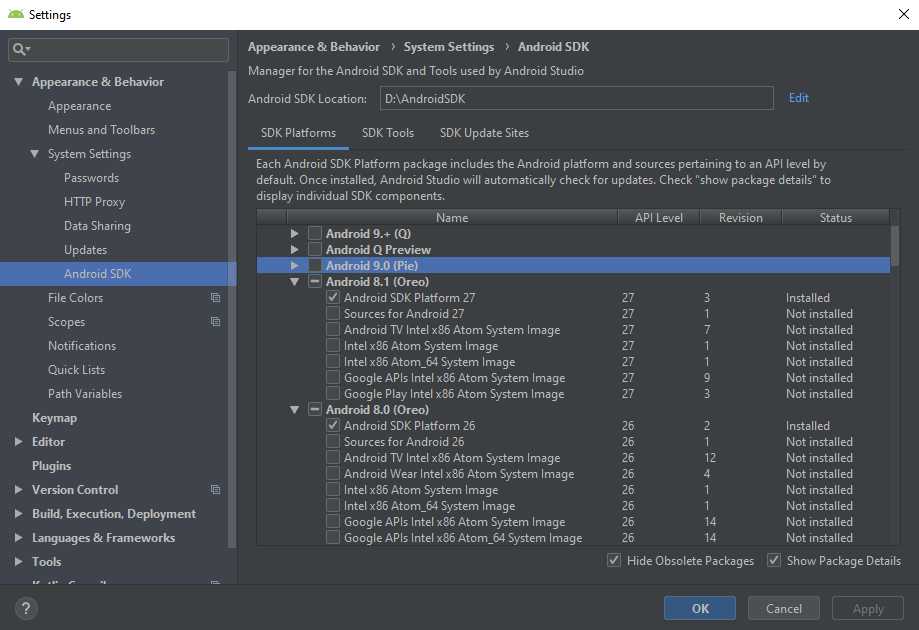
Task: Click the project-level icon beside Version Control
Action: click(216, 489)
